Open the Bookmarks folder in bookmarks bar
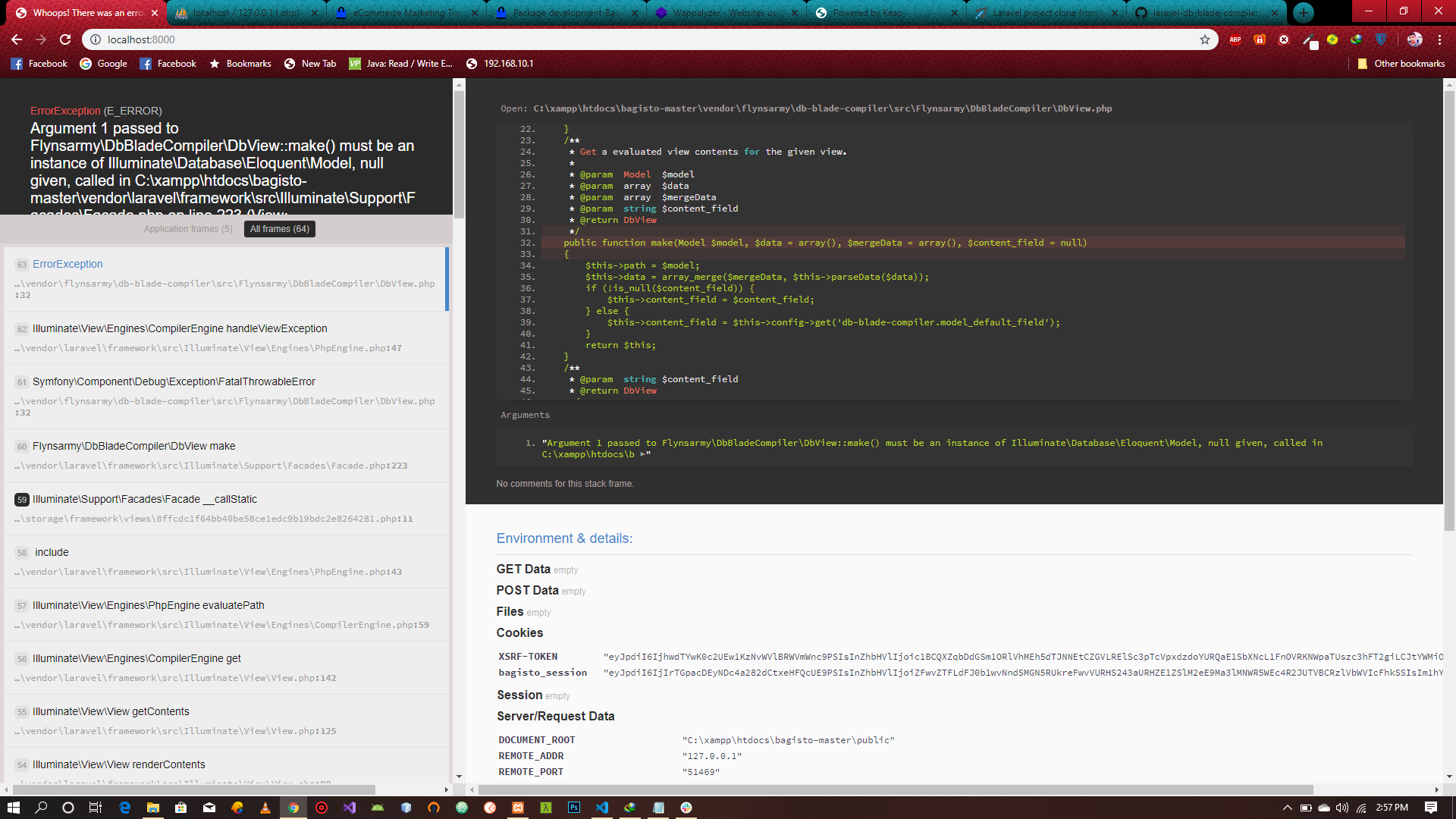 pyautogui.click(x=240, y=64)
